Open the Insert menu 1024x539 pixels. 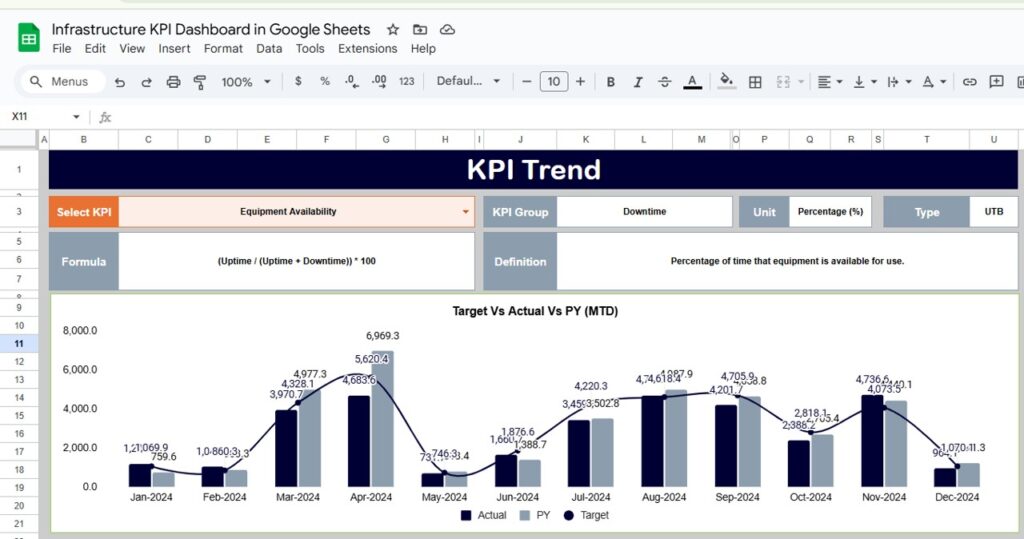point(174,48)
